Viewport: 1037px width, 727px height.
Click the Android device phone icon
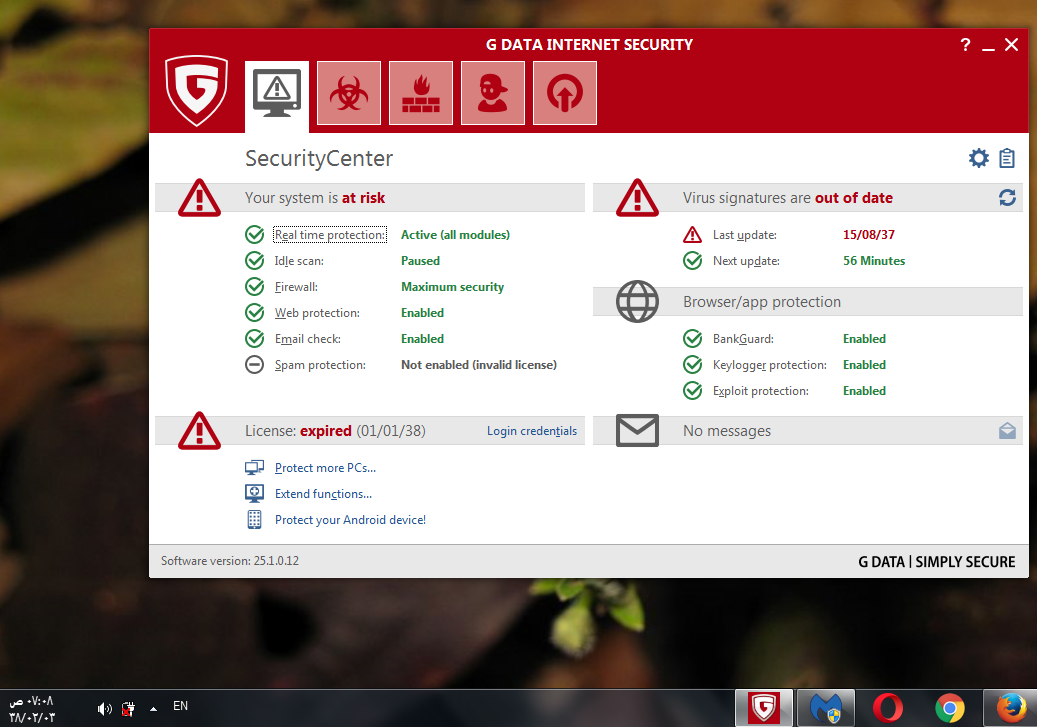pos(255,520)
